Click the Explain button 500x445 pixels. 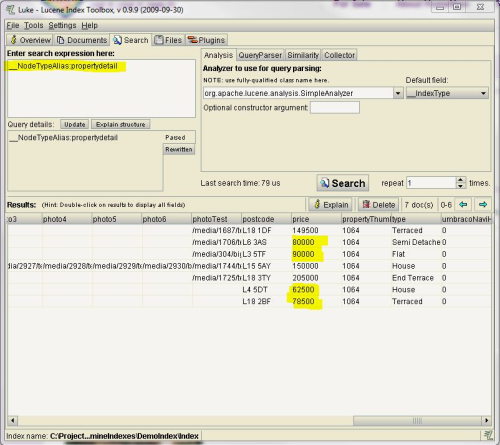point(331,205)
